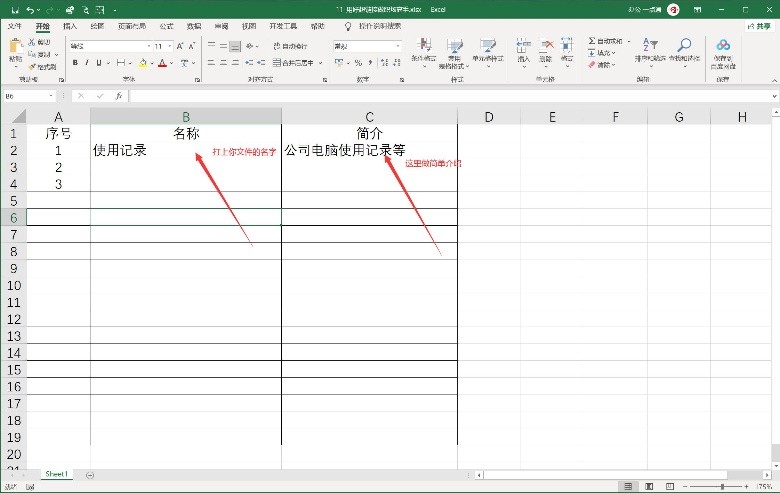Open the Name Box dropdown arrow
This screenshot has height=493, width=780.
(x=51, y=96)
